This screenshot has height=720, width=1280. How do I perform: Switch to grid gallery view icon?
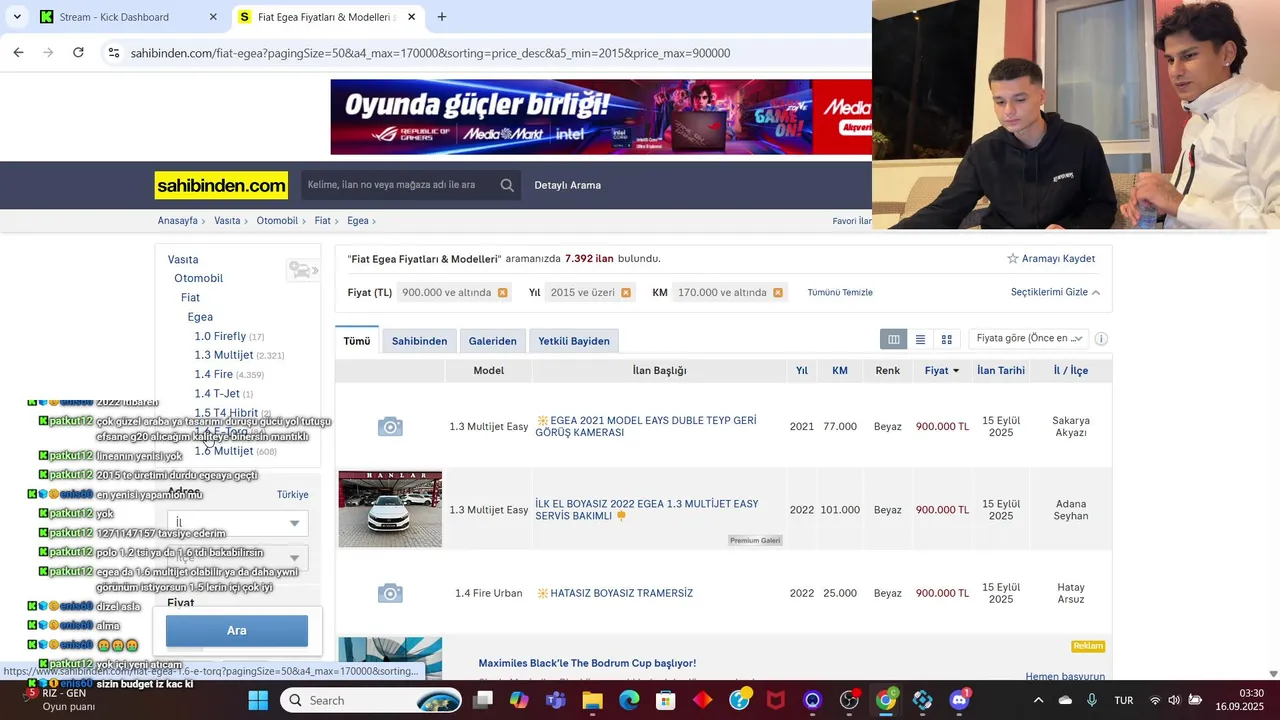tap(946, 340)
